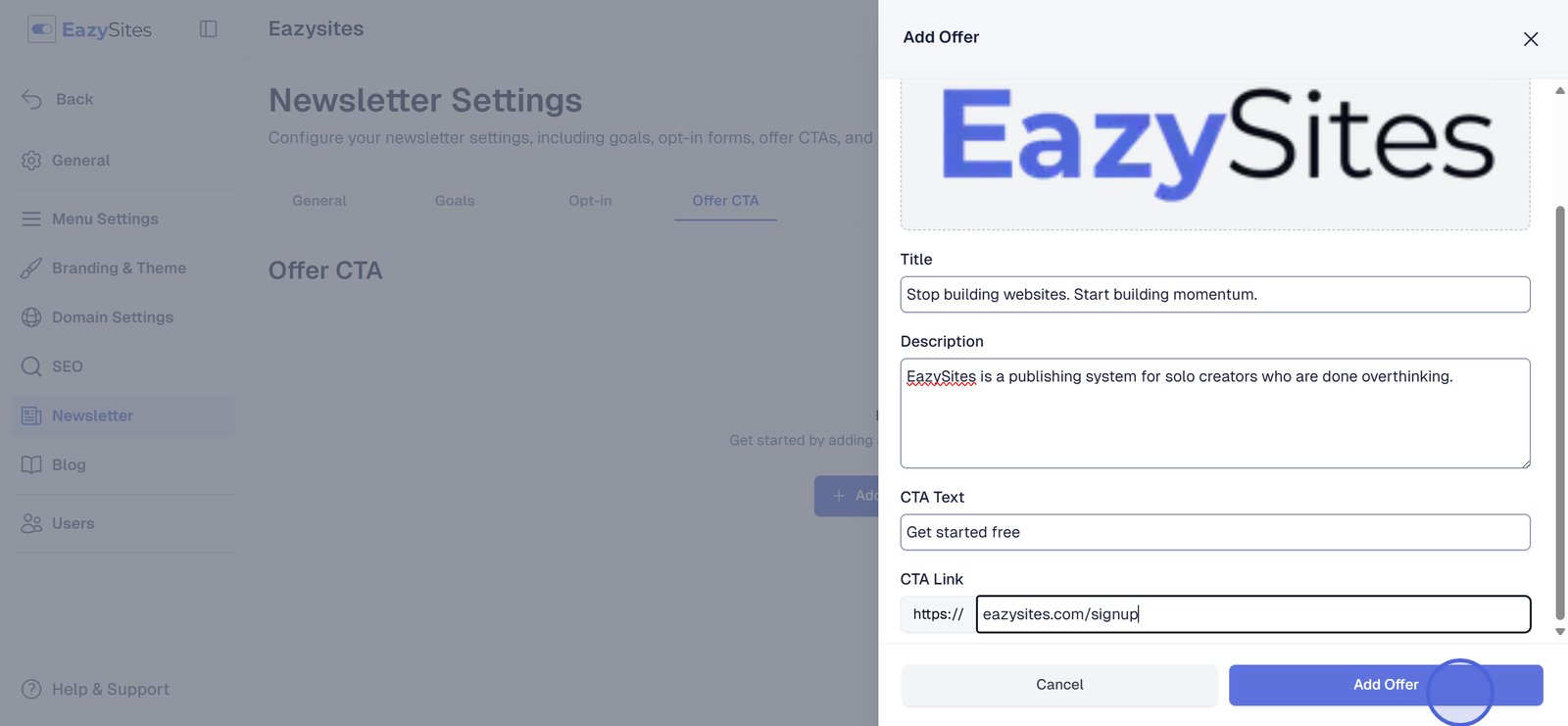
Task: Switch to the Opt-in tab
Action: (x=590, y=201)
